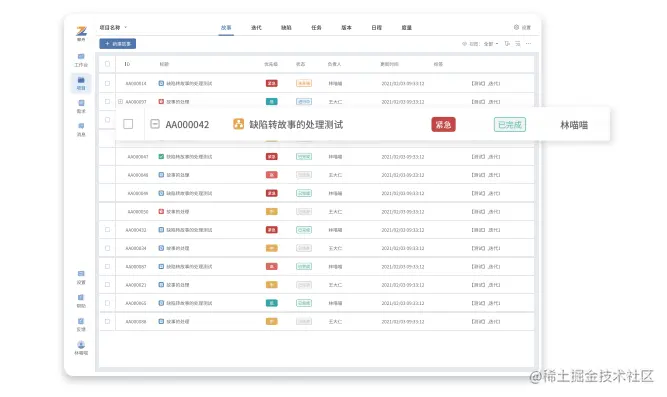Open 项目 in the left sidebar
The height and width of the screenshot is (397, 667).
[x=81, y=83]
